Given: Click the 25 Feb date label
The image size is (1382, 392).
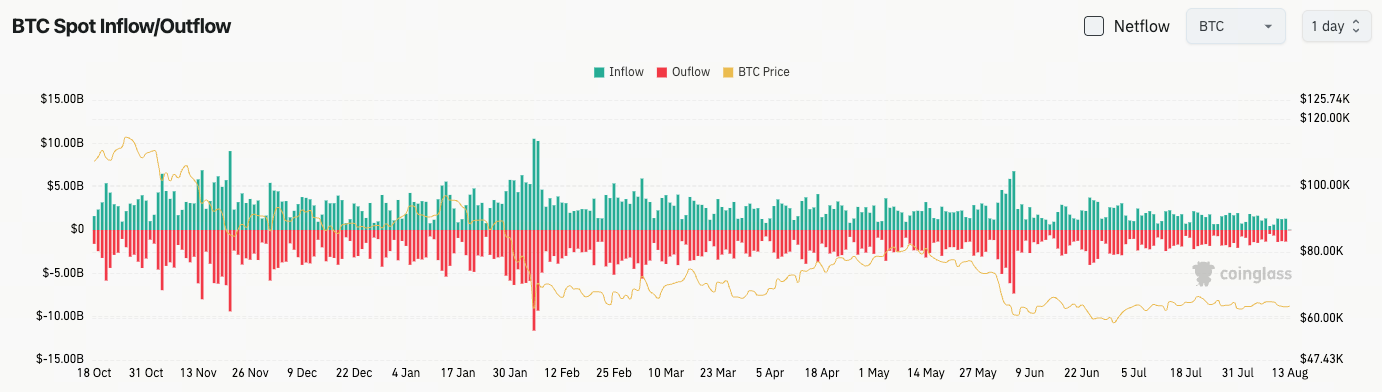Looking at the screenshot, I should pos(614,373).
